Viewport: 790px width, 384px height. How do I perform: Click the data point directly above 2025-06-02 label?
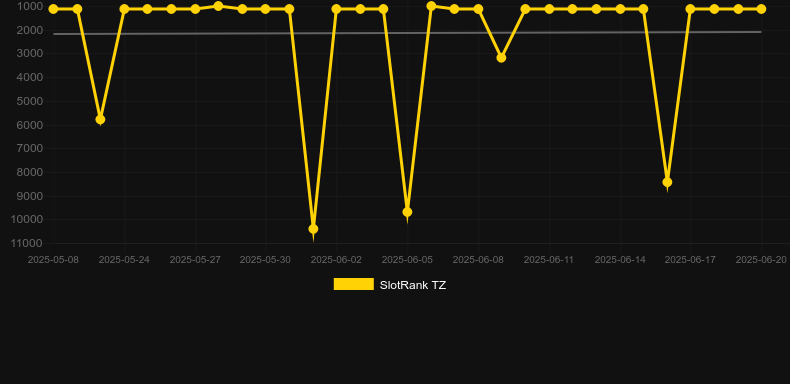point(337,9)
